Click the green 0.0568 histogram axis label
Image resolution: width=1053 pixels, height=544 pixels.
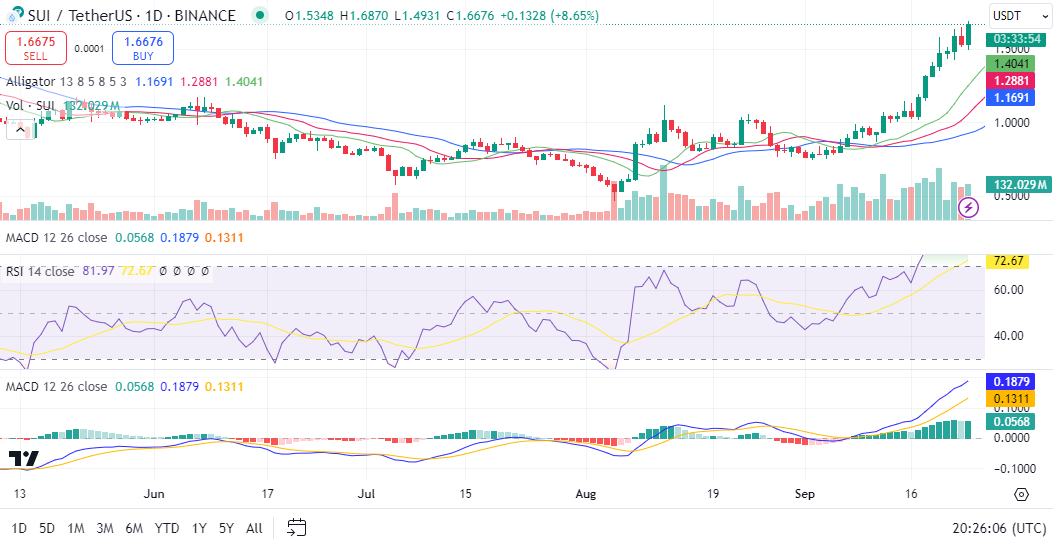pos(1011,421)
